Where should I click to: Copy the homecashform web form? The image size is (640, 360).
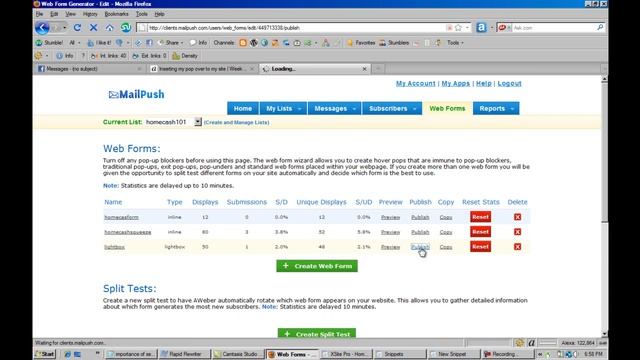(446, 217)
